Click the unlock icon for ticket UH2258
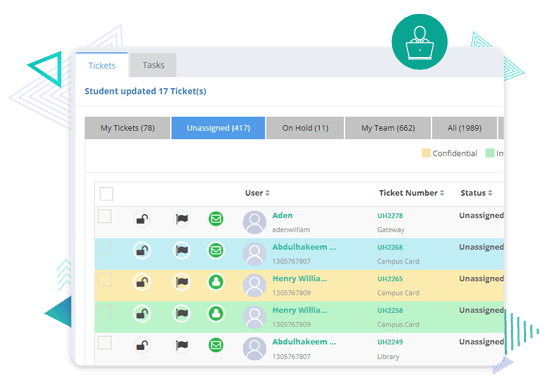 coord(142,314)
